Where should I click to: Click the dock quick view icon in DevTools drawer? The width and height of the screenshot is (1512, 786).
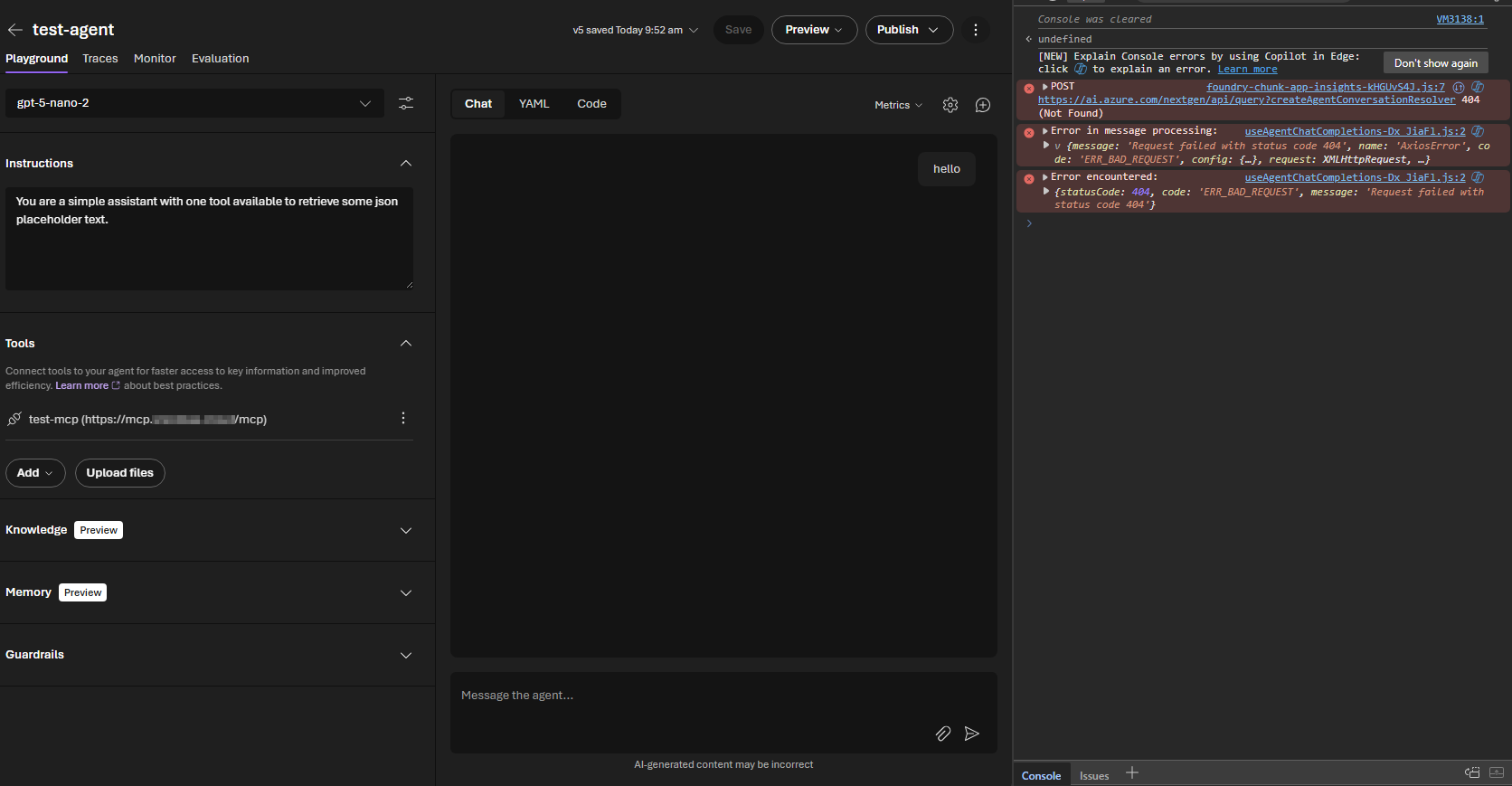(x=1472, y=772)
